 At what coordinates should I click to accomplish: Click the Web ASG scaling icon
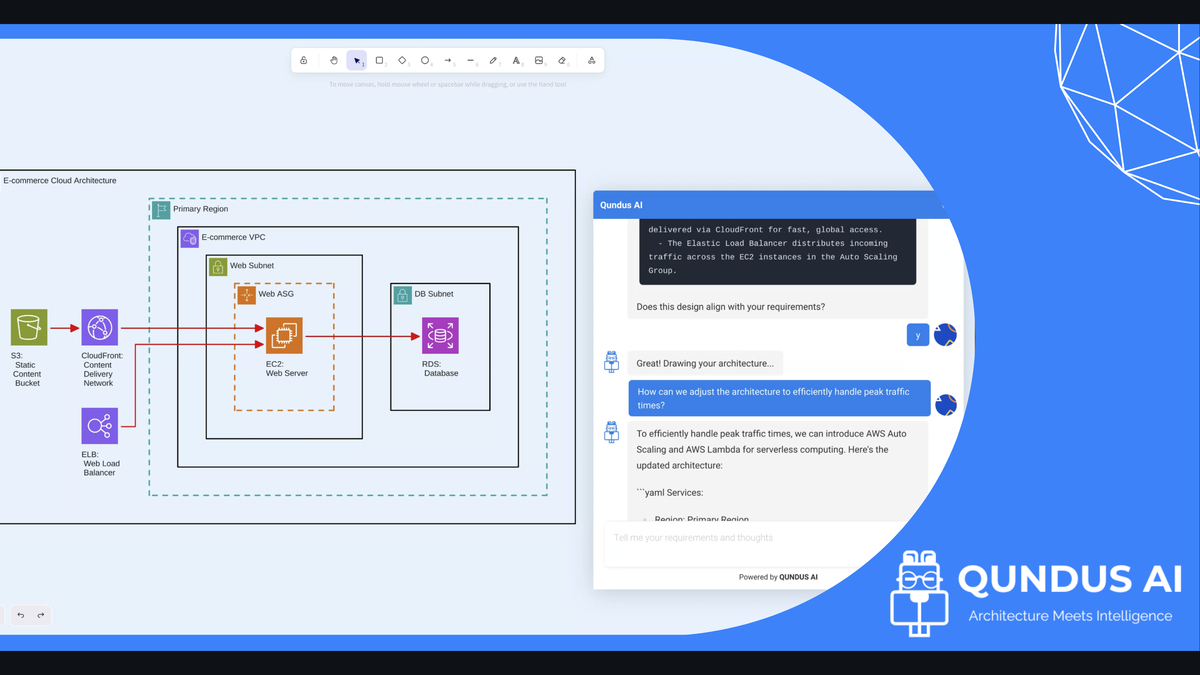[246, 295]
